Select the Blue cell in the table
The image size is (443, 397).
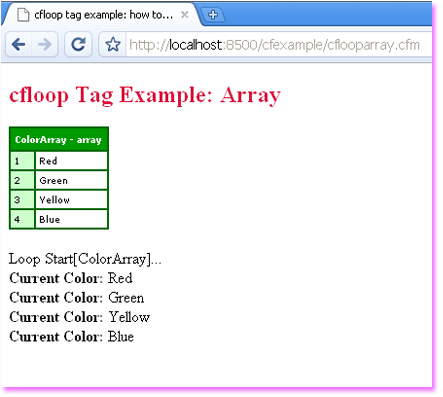71,219
